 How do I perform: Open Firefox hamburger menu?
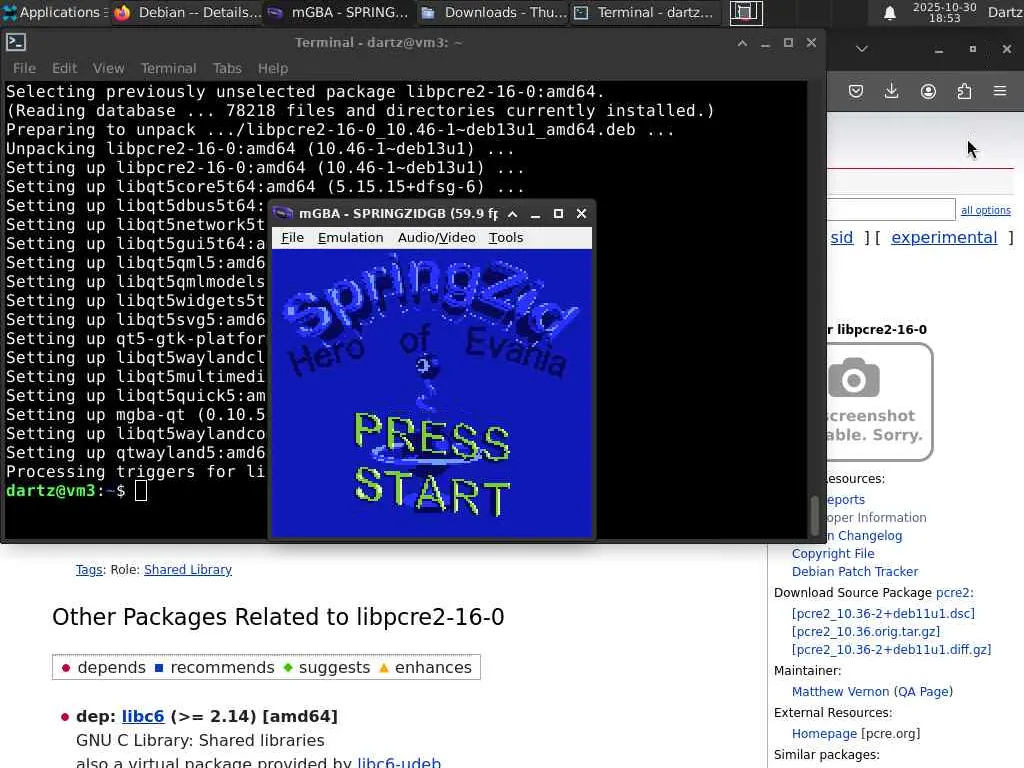(1000, 91)
